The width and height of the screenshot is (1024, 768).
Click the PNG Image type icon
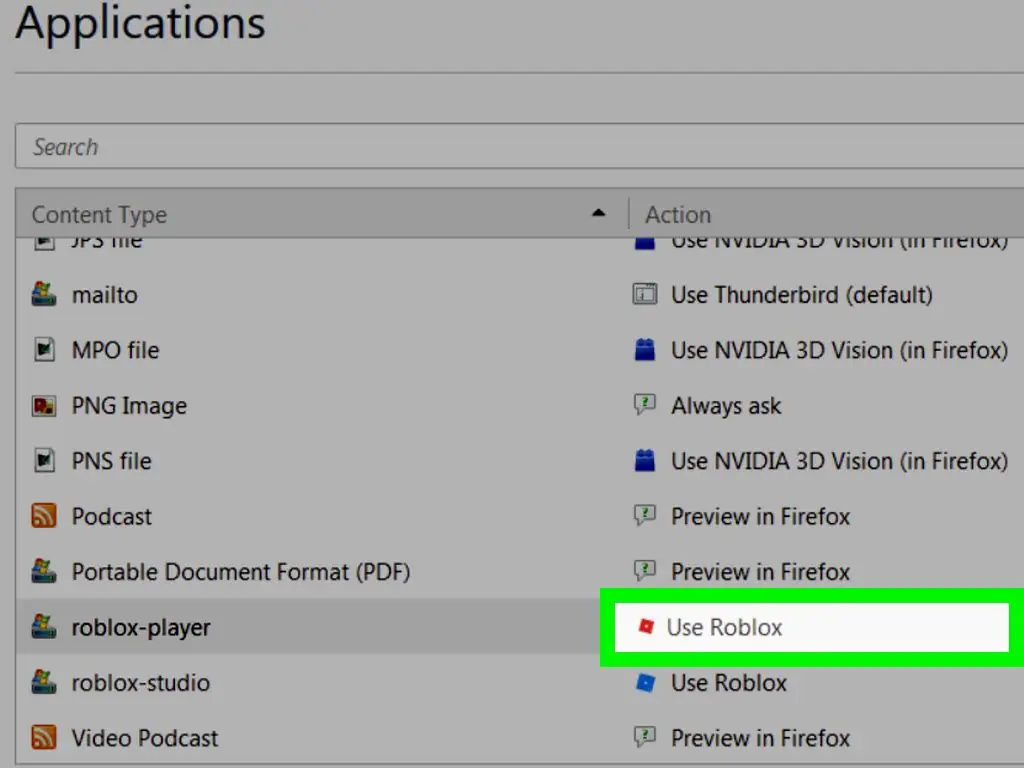coord(44,406)
